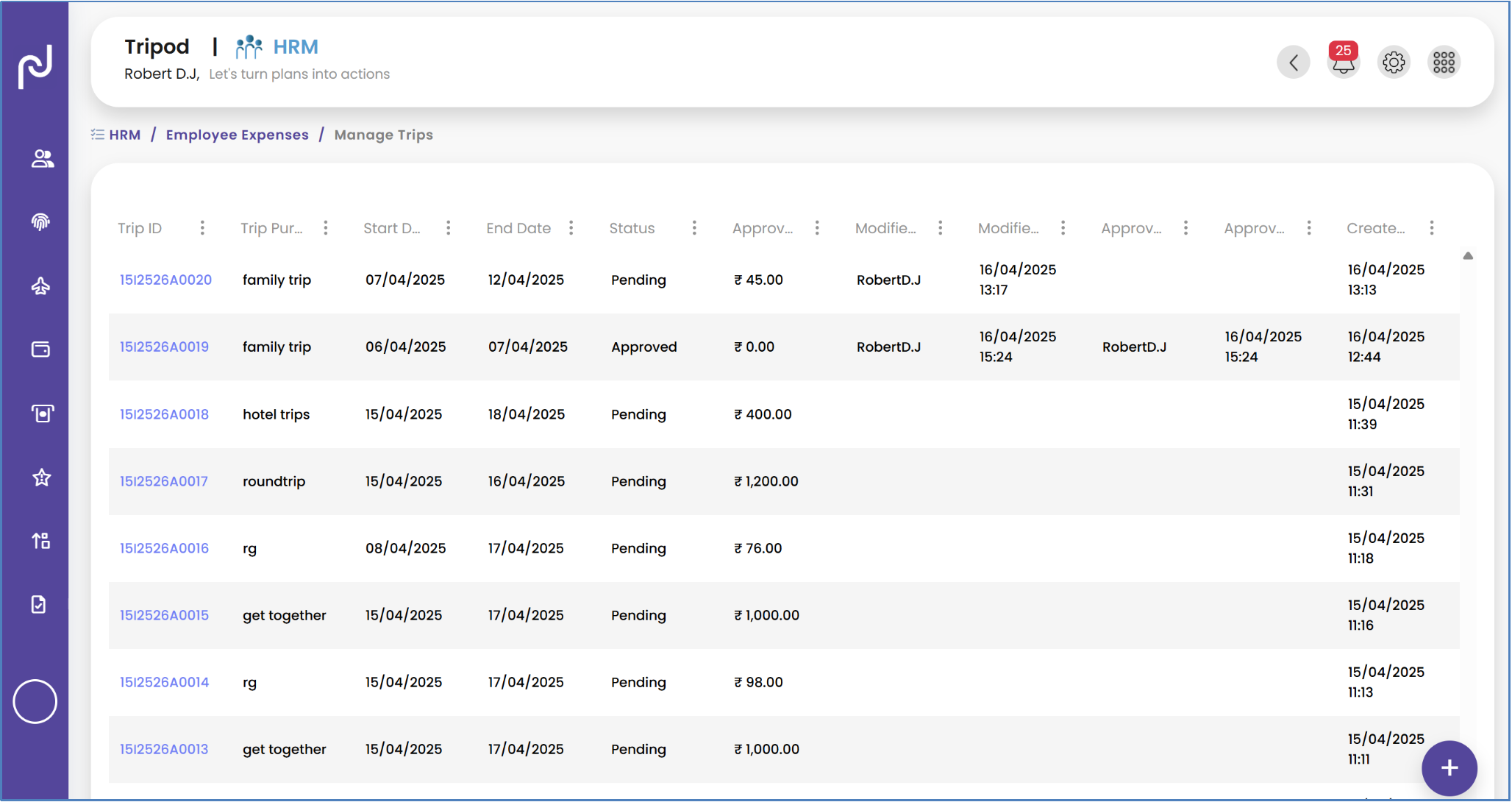Open trip 15I2526A0017
The image size is (1512, 802).
tap(163, 481)
